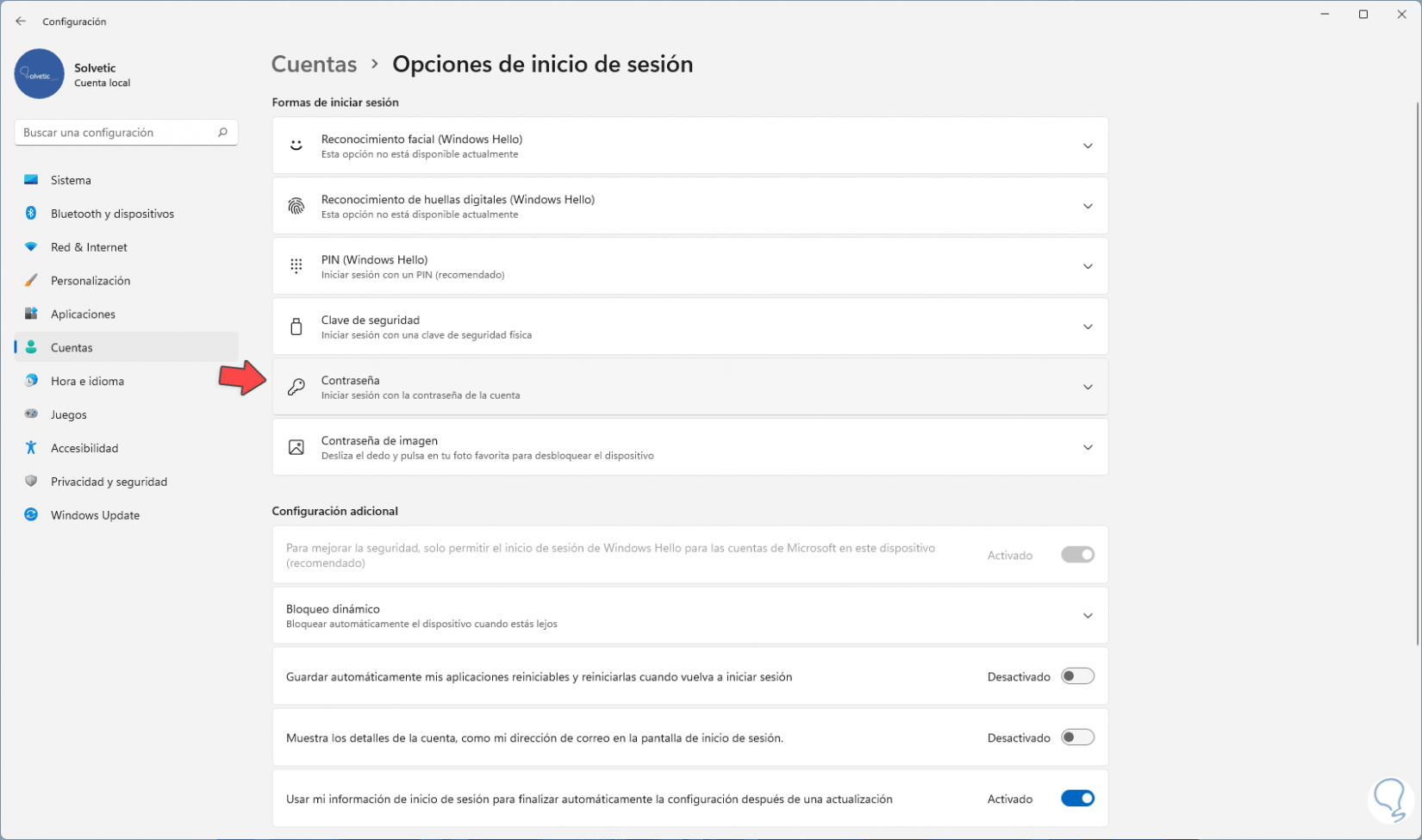Expand Reconocimiento facial chevron

pyautogui.click(x=1088, y=146)
